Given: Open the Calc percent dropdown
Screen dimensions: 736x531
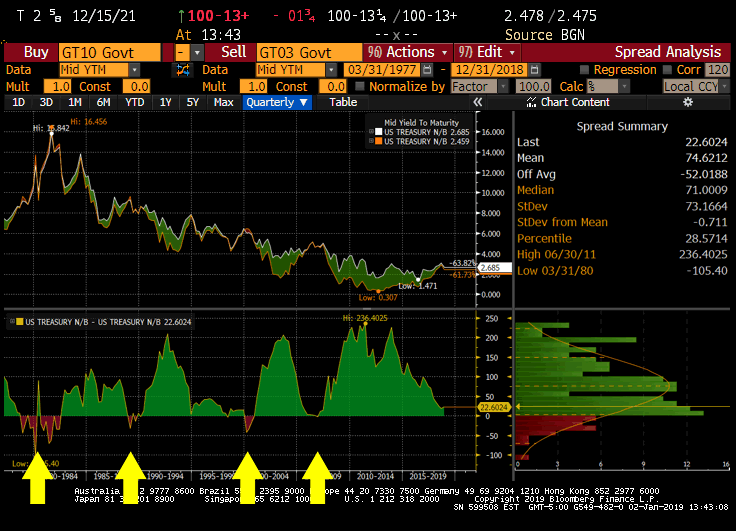Looking at the screenshot, I should (624, 86).
